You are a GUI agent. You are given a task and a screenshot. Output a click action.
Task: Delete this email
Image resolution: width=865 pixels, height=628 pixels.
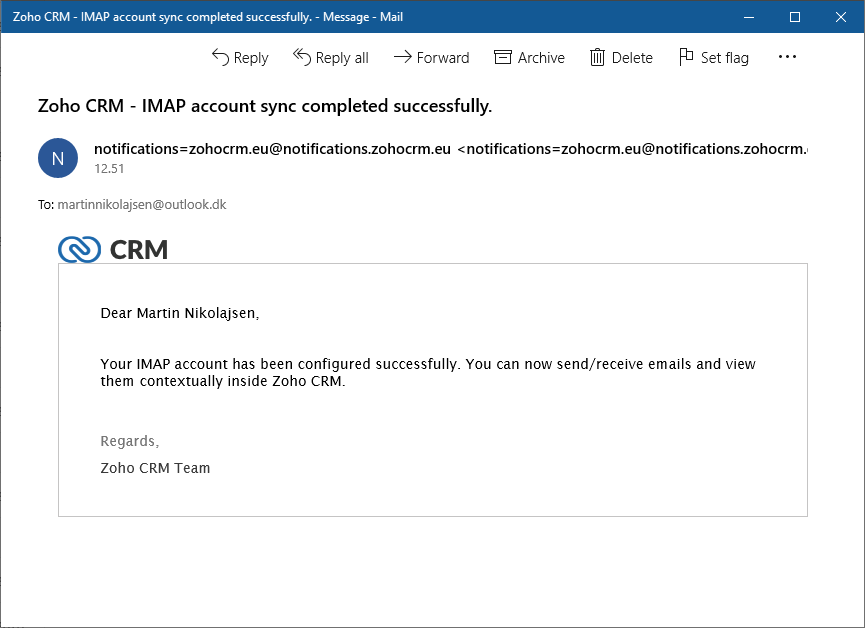click(621, 57)
